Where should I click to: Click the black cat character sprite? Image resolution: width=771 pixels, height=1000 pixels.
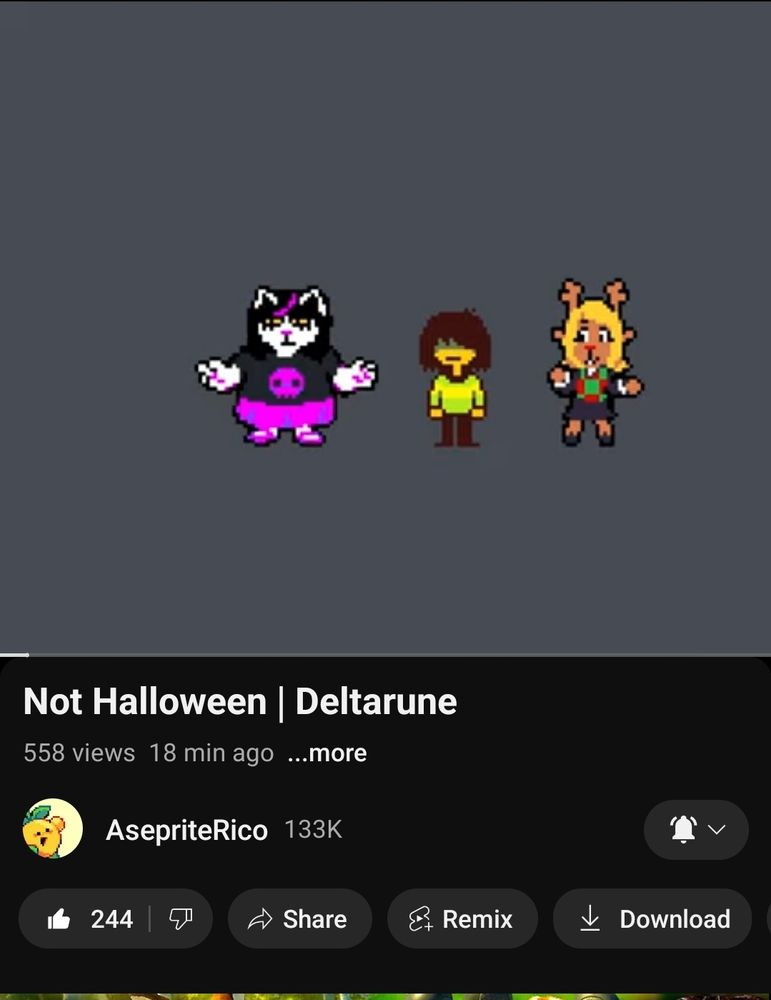point(286,366)
